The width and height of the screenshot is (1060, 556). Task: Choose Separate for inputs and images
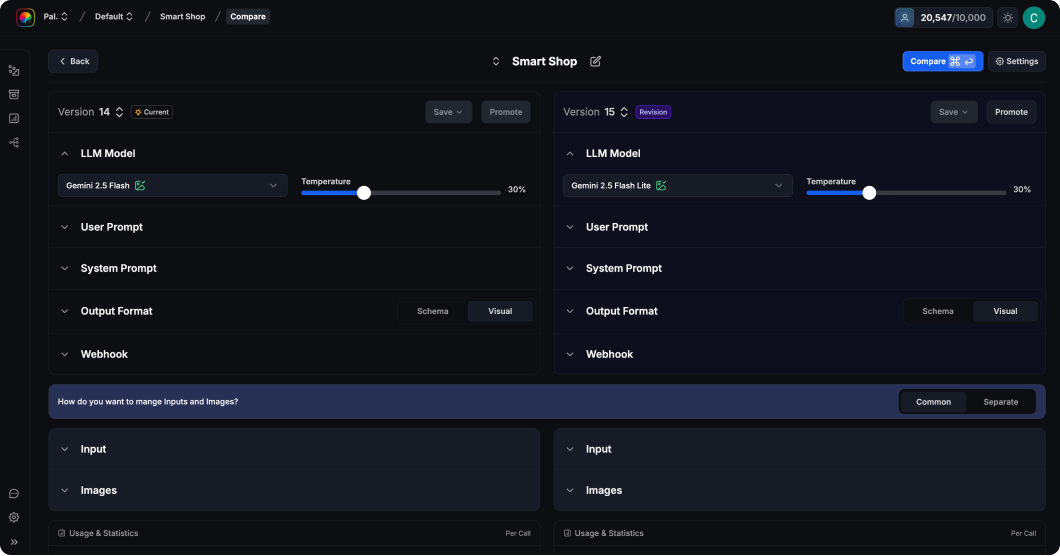coord(1000,402)
